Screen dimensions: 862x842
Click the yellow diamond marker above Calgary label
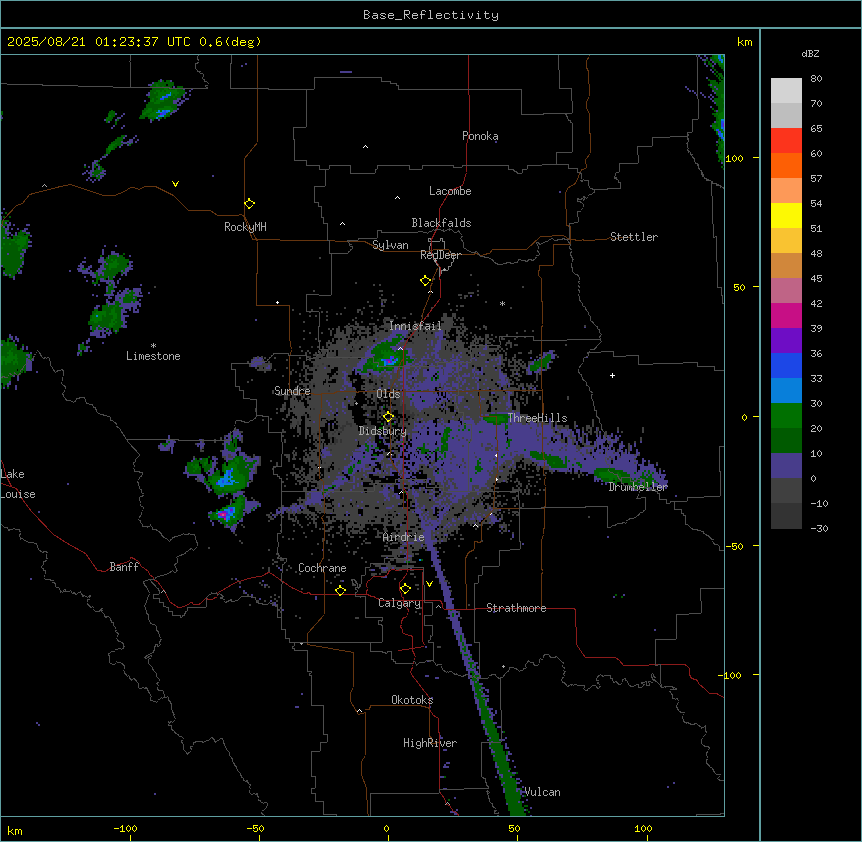tap(405, 589)
